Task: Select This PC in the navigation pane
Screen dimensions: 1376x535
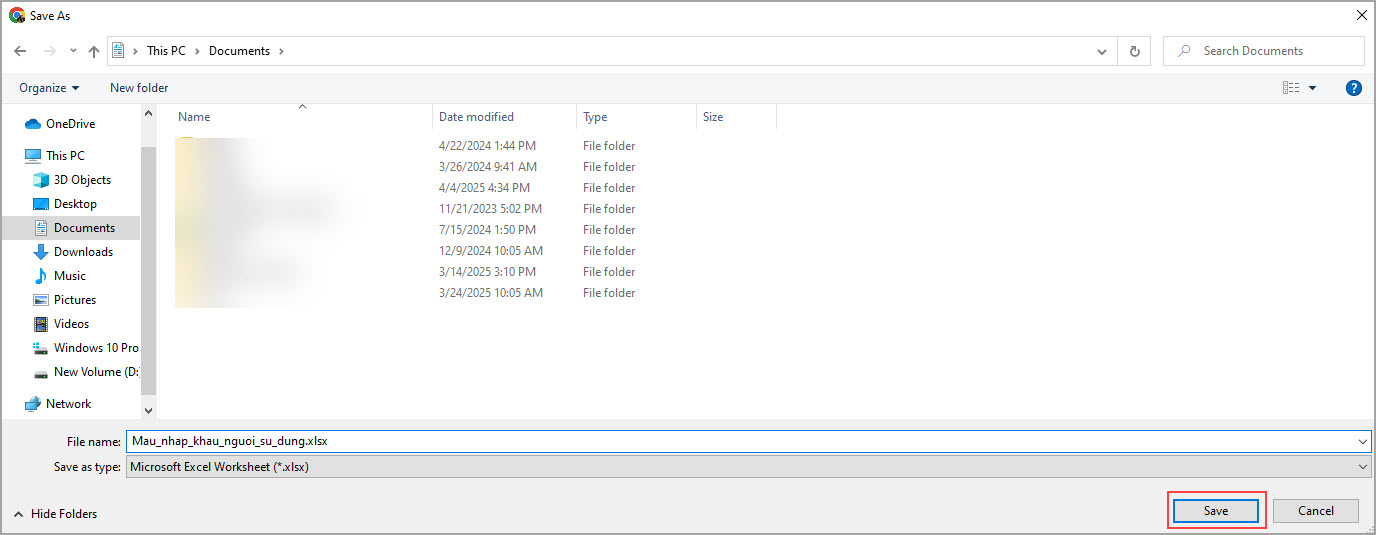Action: click(x=65, y=155)
